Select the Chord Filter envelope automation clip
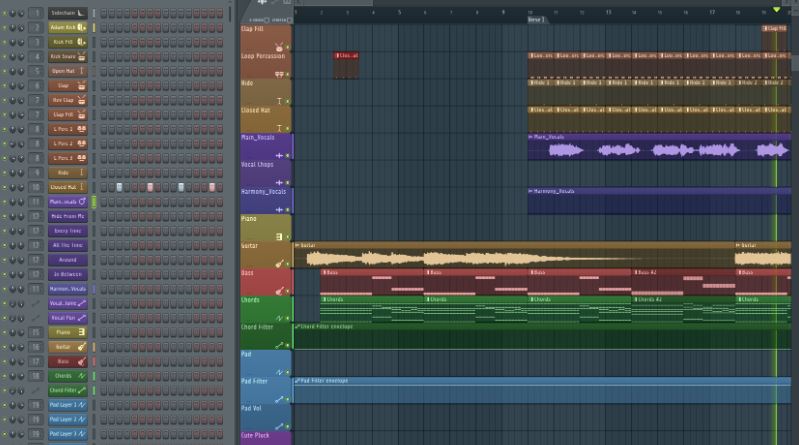Image resolution: width=799 pixels, height=445 pixels. coord(542,336)
